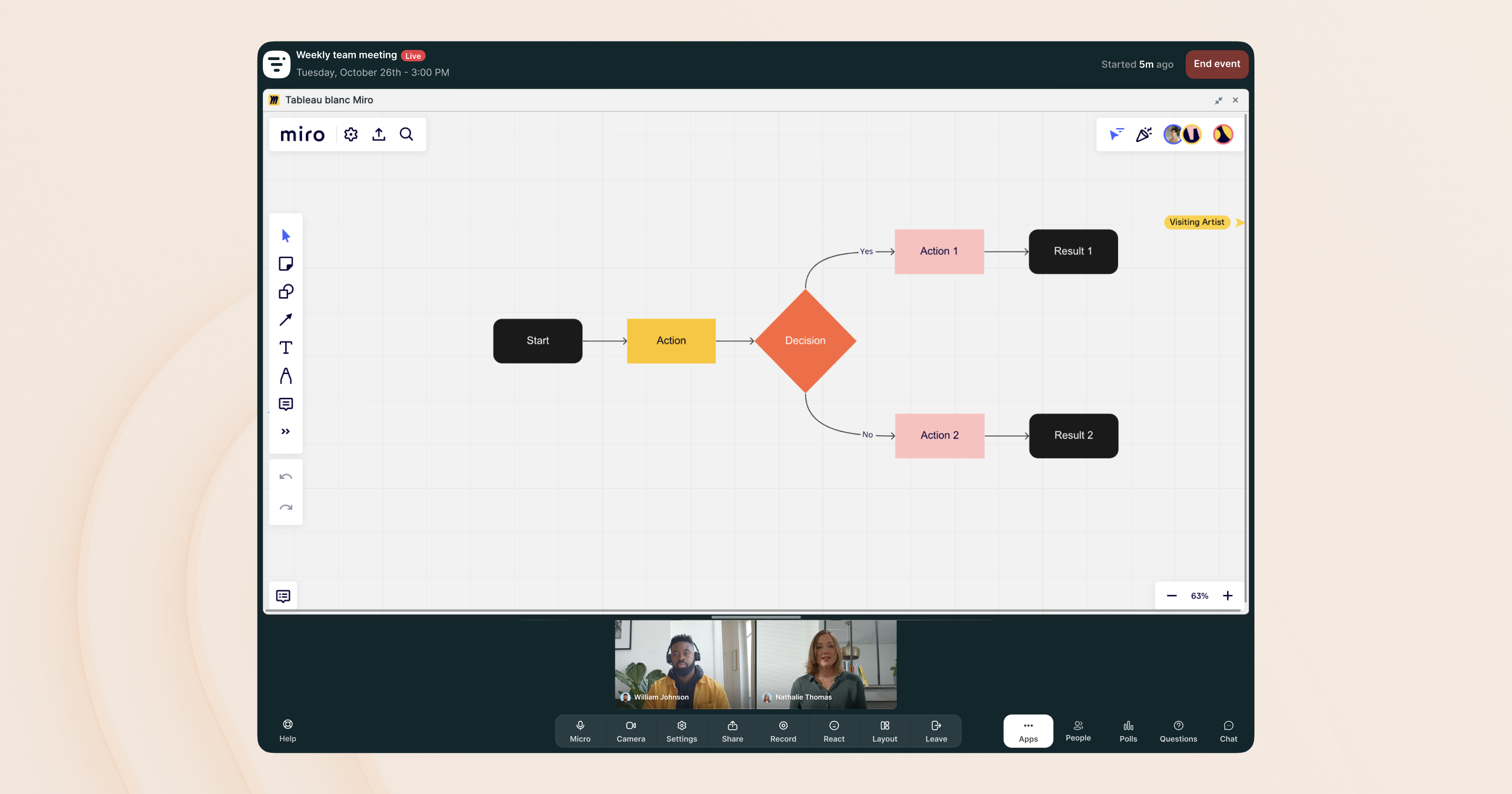This screenshot has height=794, width=1512.
Task: Toggle the Camera on or off
Action: tap(630, 731)
